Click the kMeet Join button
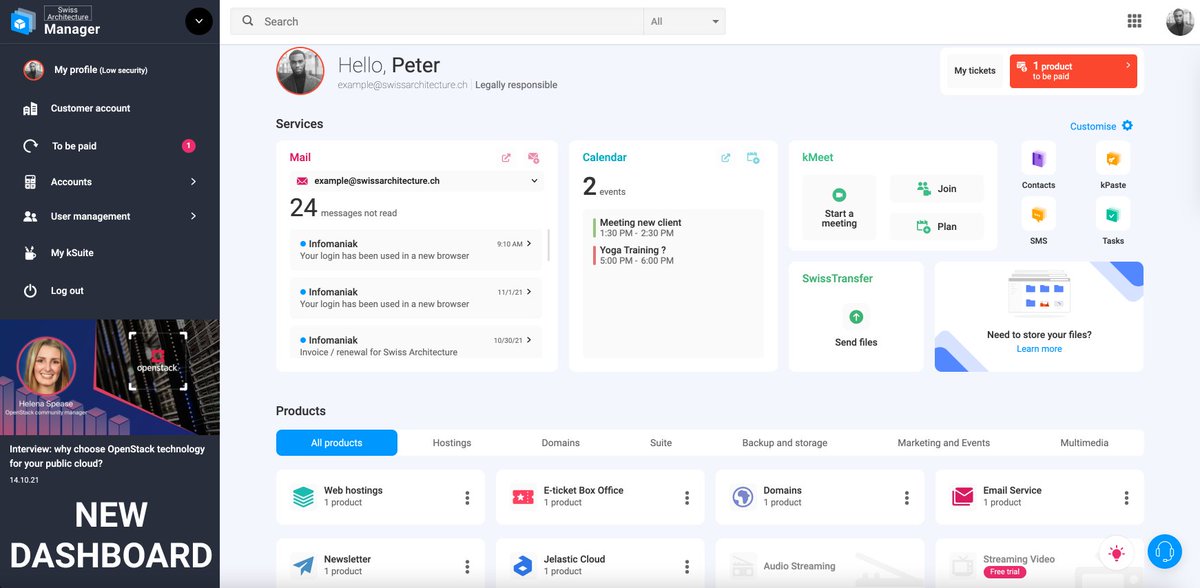Screen dimensions: 1200x588 click(x=936, y=189)
